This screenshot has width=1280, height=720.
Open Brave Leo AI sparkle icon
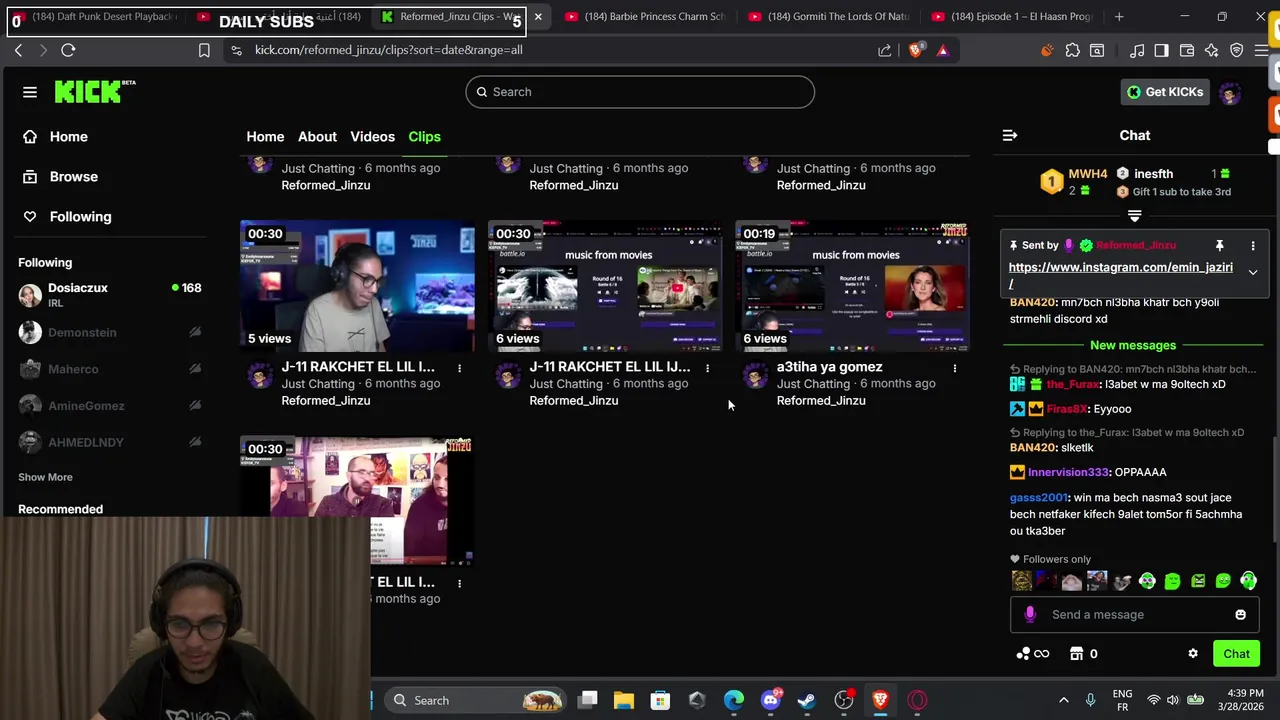(x=1212, y=50)
